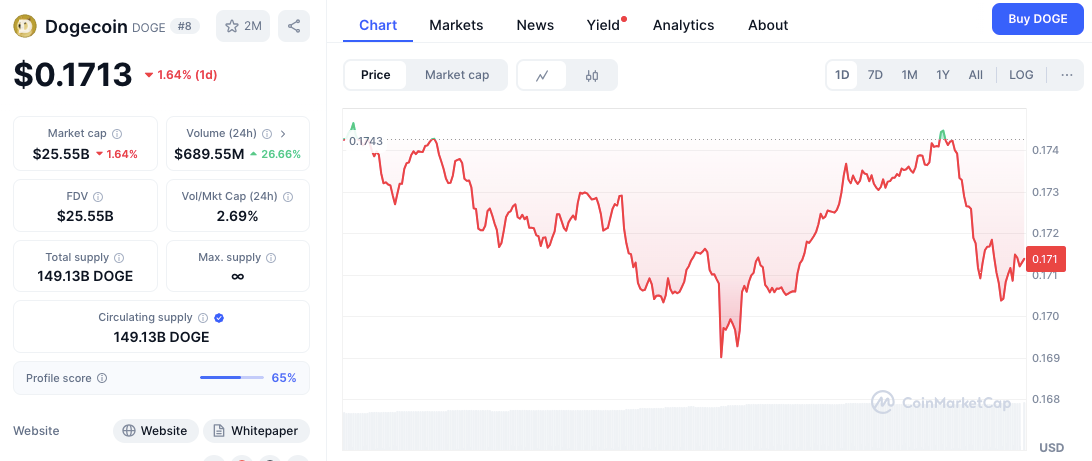Viewport: 1092px width, 461px height.
Task: Switch to candlestick chart icon
Action: point(592,75)
